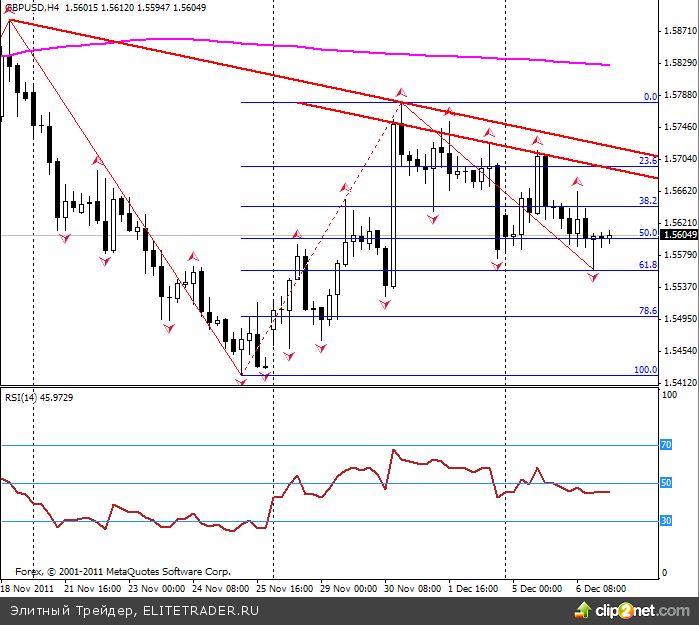Select the 23.6 Fibonacci level label
Viewport: 699px width, 625px height.
(647, 161)
